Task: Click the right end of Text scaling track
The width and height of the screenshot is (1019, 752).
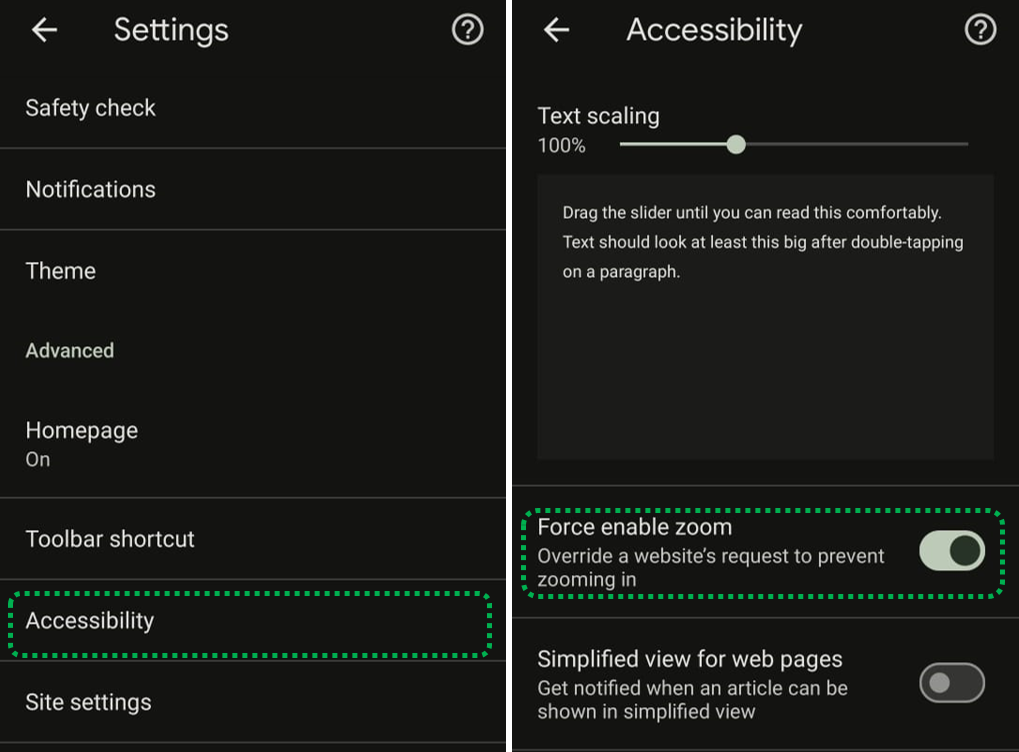Action: pos(963,145)
